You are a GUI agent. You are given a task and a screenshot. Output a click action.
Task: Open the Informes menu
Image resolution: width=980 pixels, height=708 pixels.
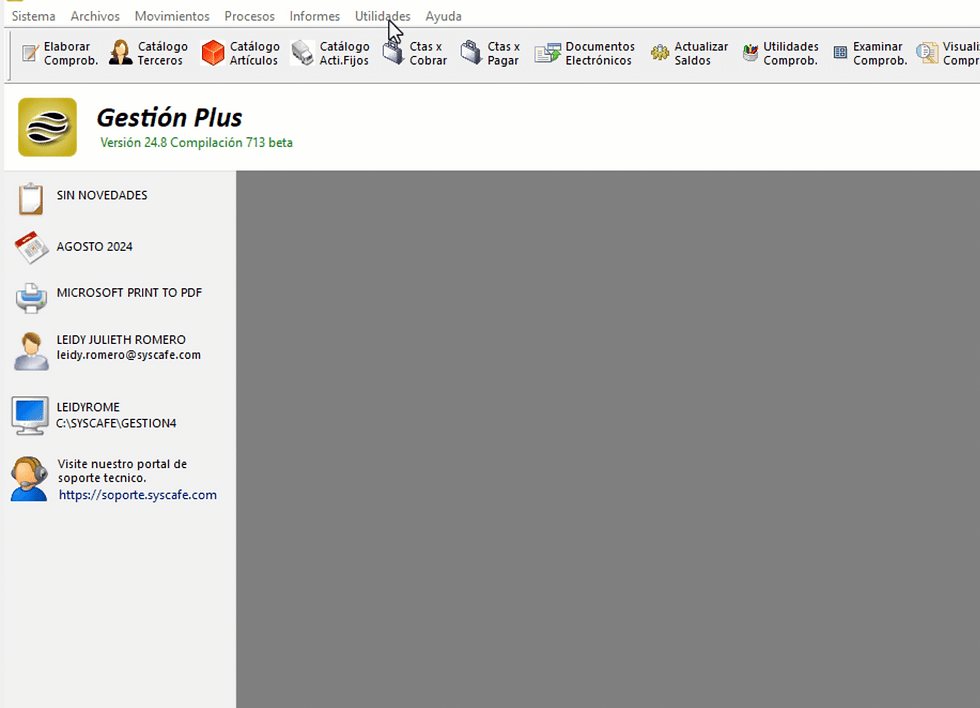coord(314,16)
